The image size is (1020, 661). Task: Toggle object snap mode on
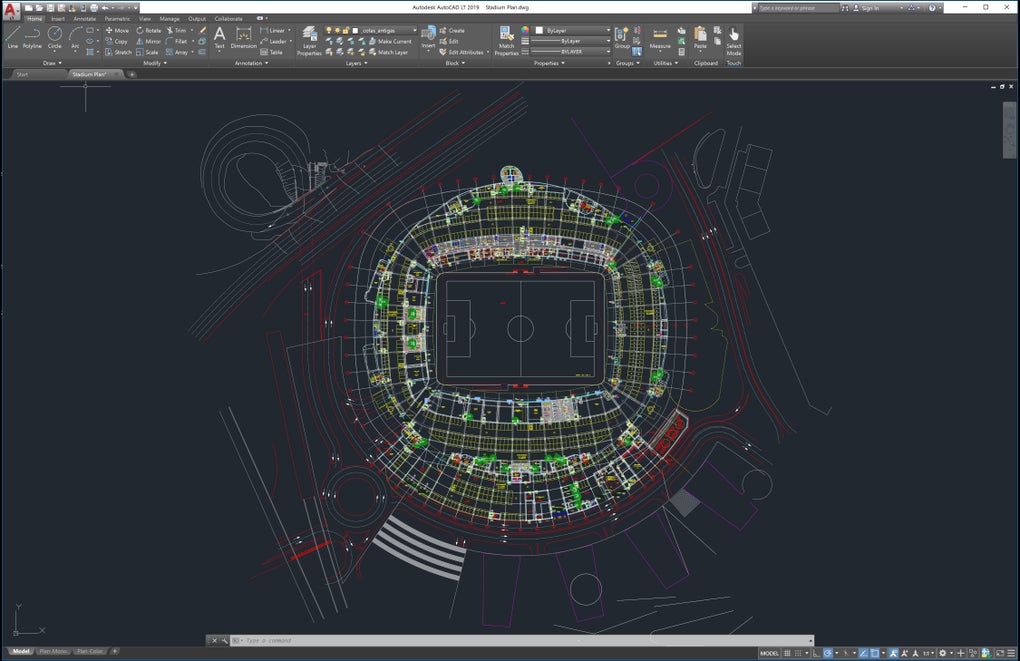[x=873, y=652]
